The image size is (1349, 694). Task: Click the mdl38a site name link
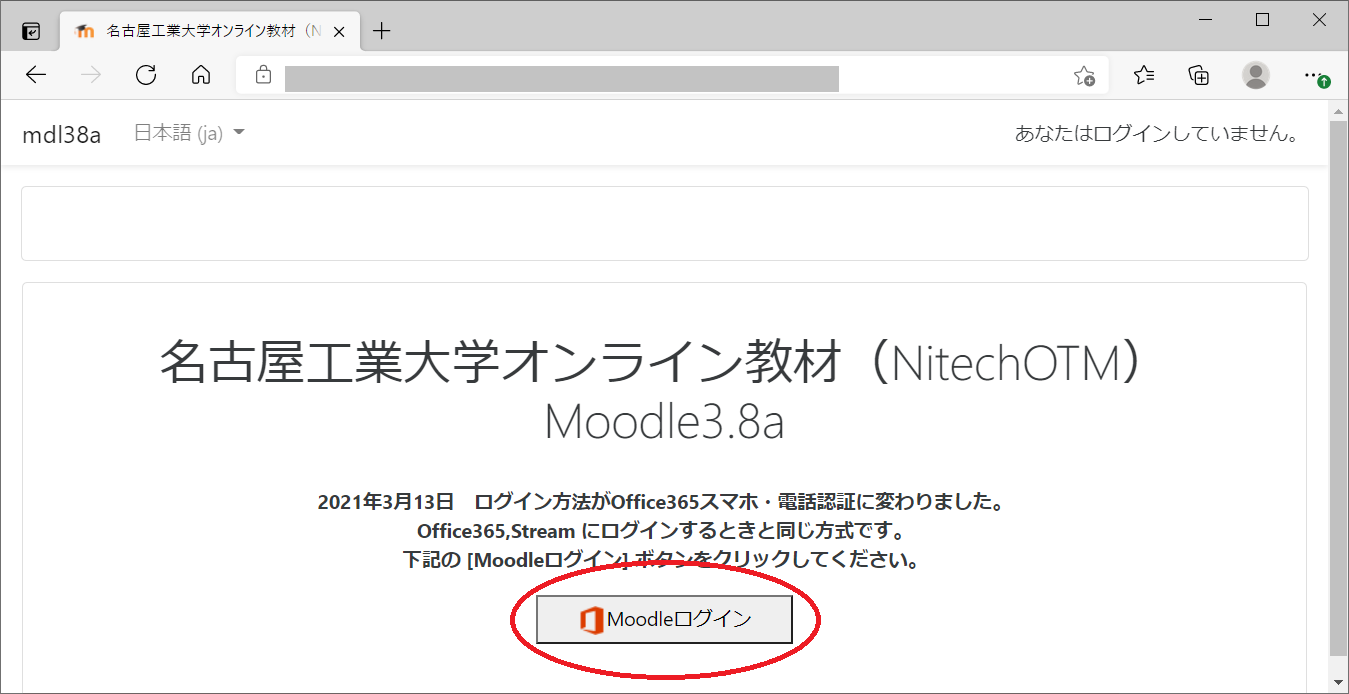[x=62, y=134]
